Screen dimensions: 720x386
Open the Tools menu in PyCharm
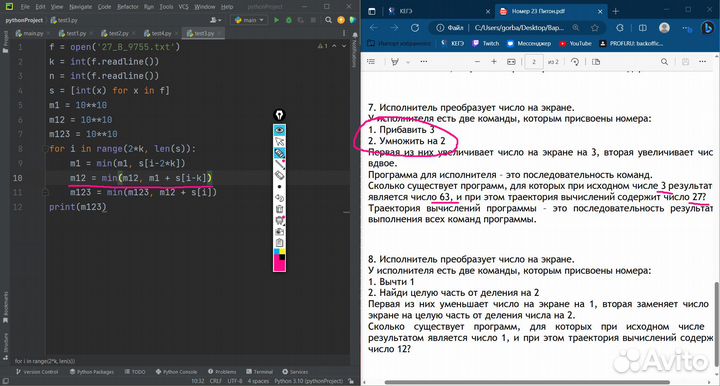[166, 7]
